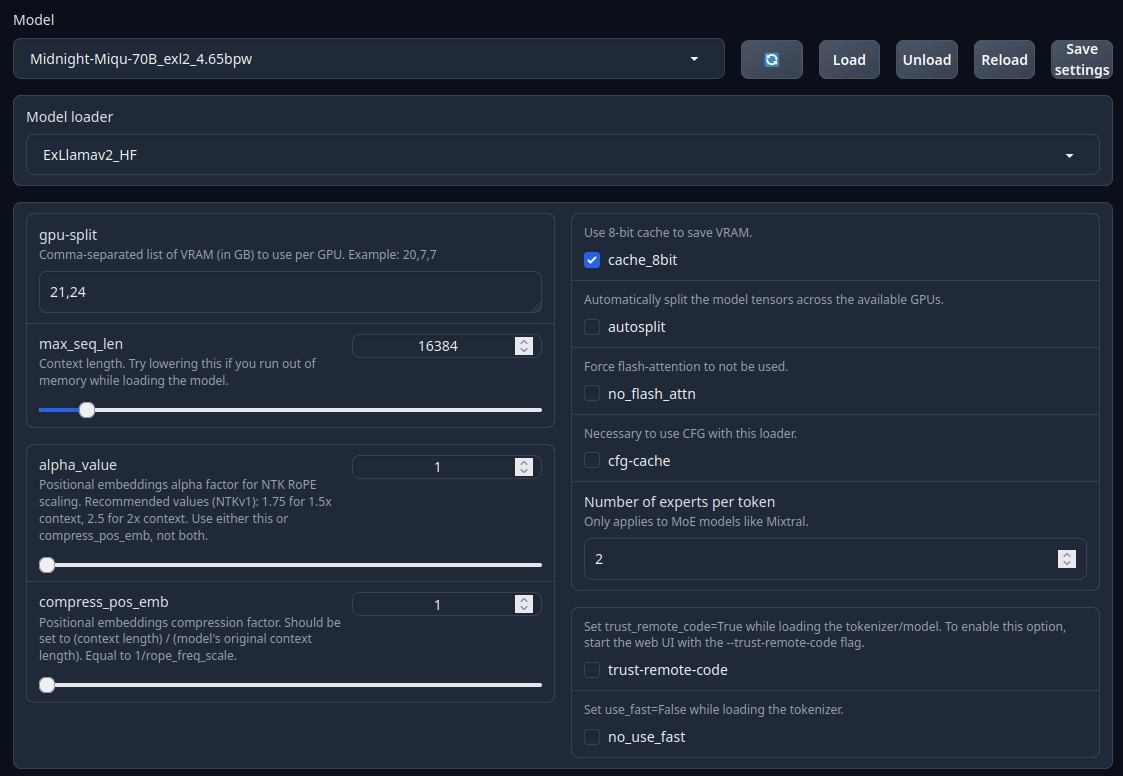Click the alpha_value slider handle
Image resolution: width=1123 pixels, height=776 pixels.
[x=47, y=565]
